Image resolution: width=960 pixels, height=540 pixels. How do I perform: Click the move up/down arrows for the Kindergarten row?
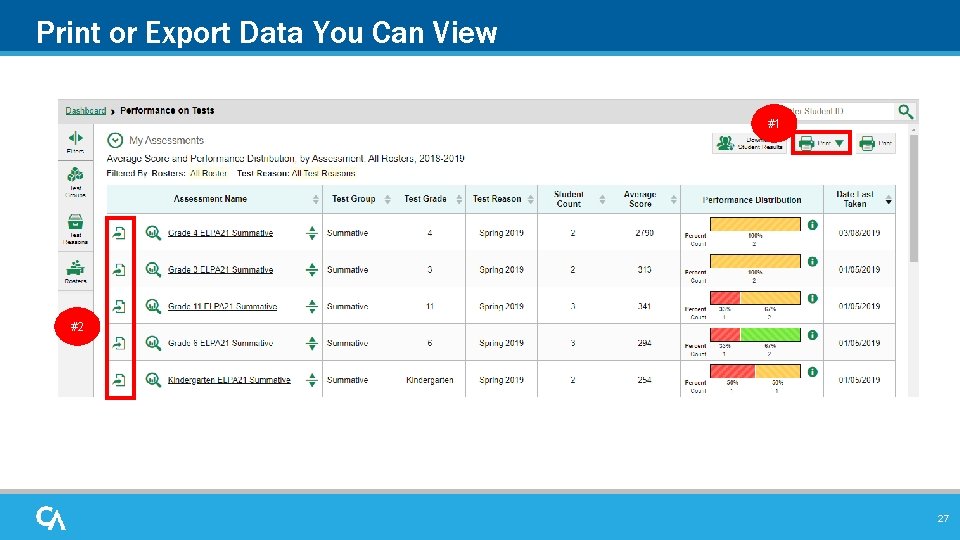[312, 380]
